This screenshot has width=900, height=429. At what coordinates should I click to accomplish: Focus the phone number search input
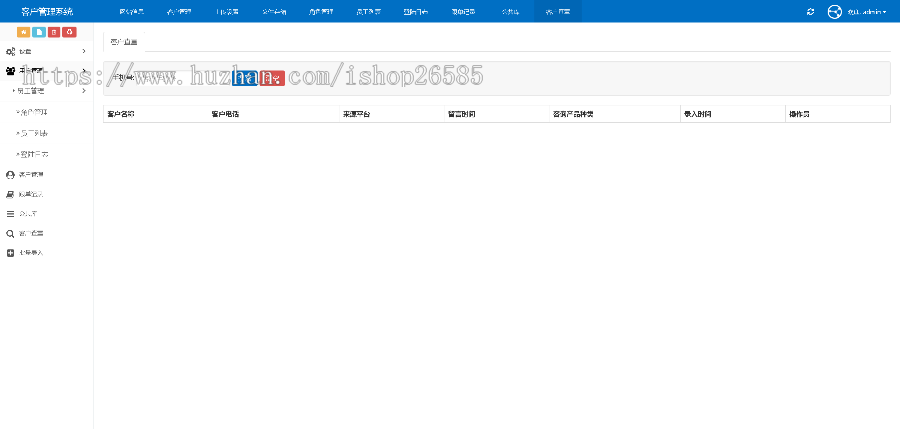point(184,78)
